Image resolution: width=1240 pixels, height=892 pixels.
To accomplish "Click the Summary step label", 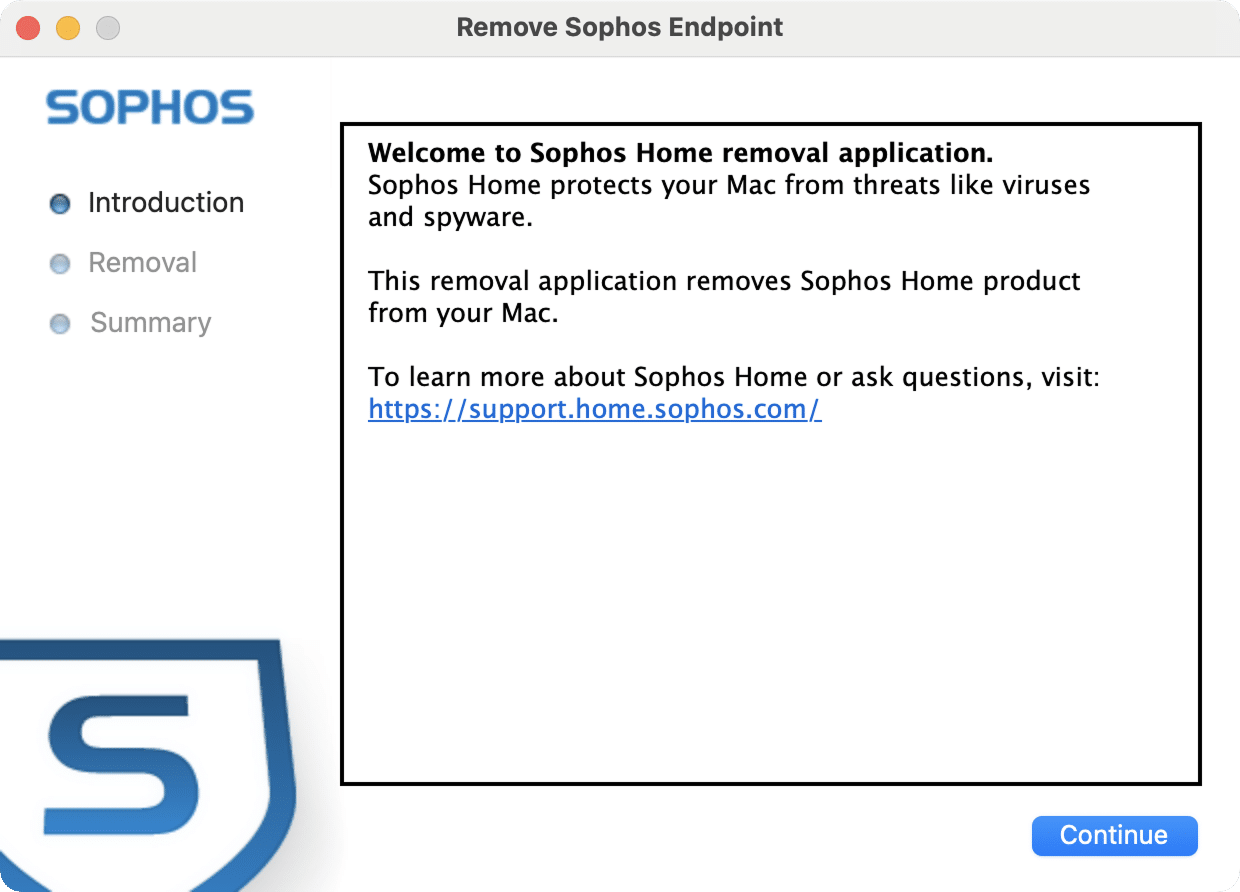I will (150, 322).
